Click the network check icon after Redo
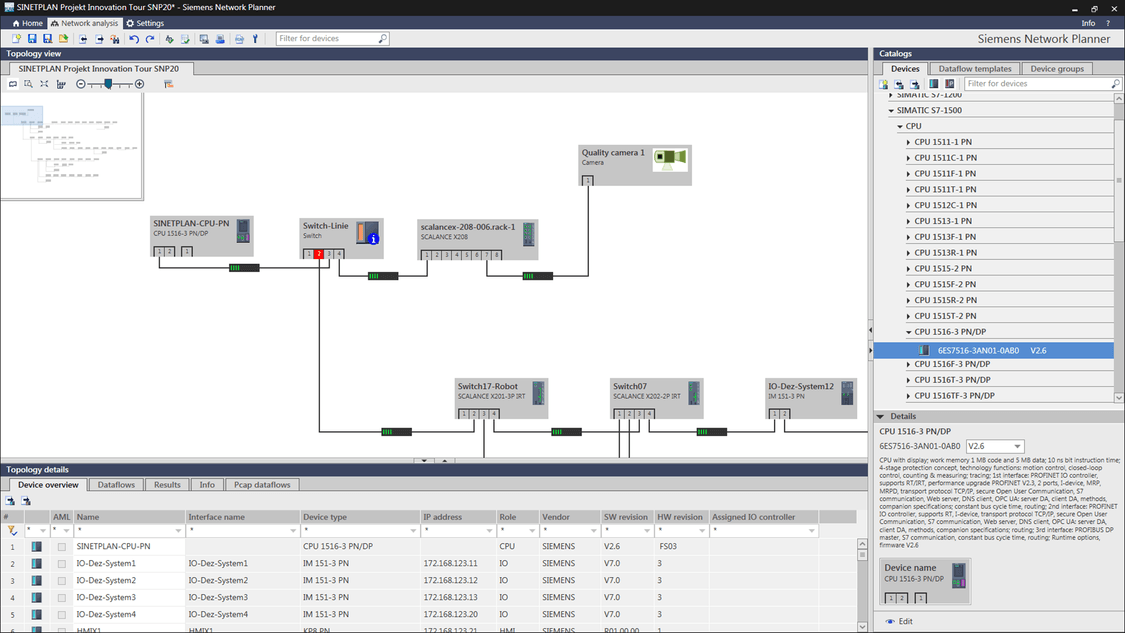 (x=169, y=39)
